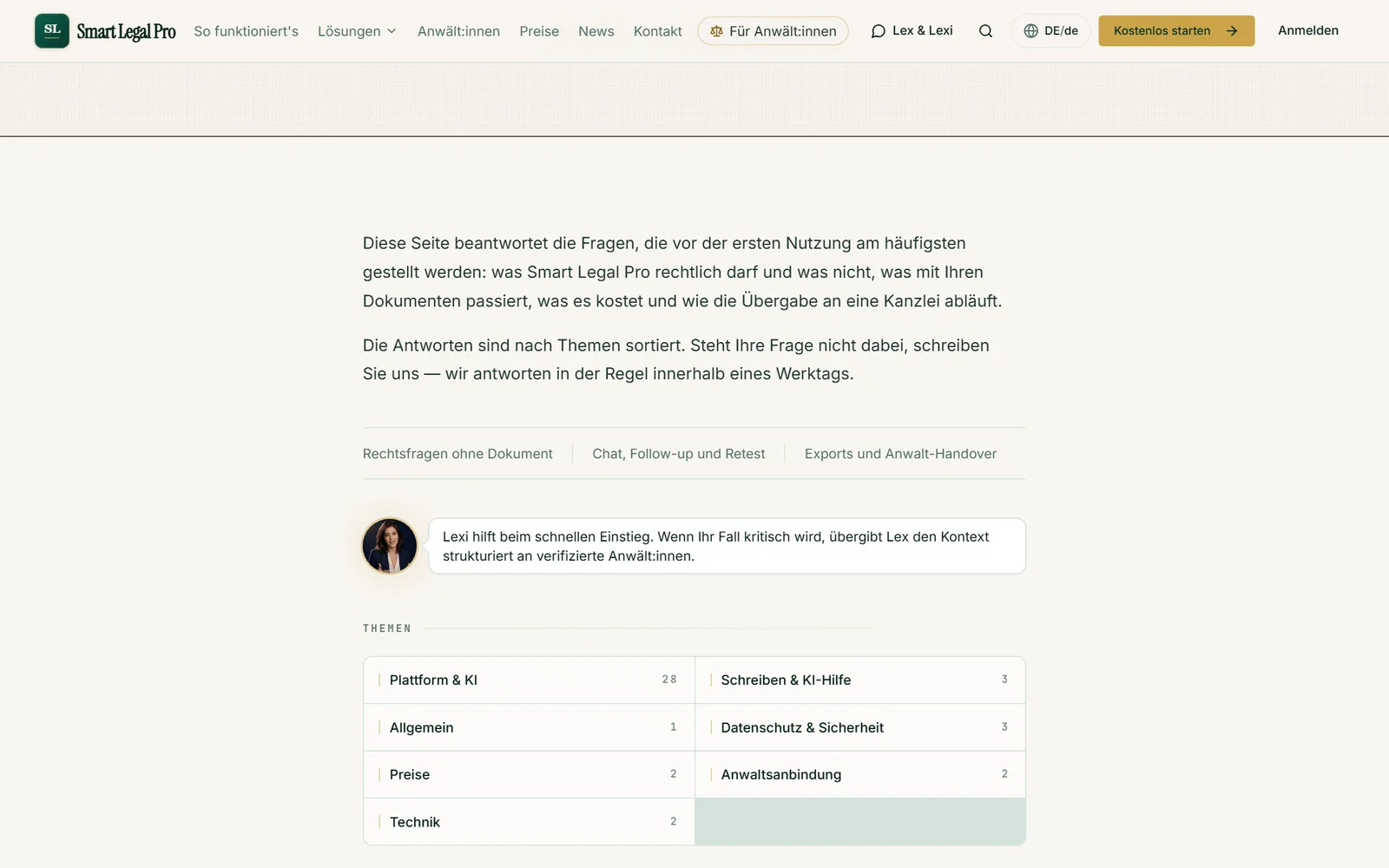Open the Plattform & KI topic
The width and height of the screenshot is (1389, 868).
(x=529, y=680)
